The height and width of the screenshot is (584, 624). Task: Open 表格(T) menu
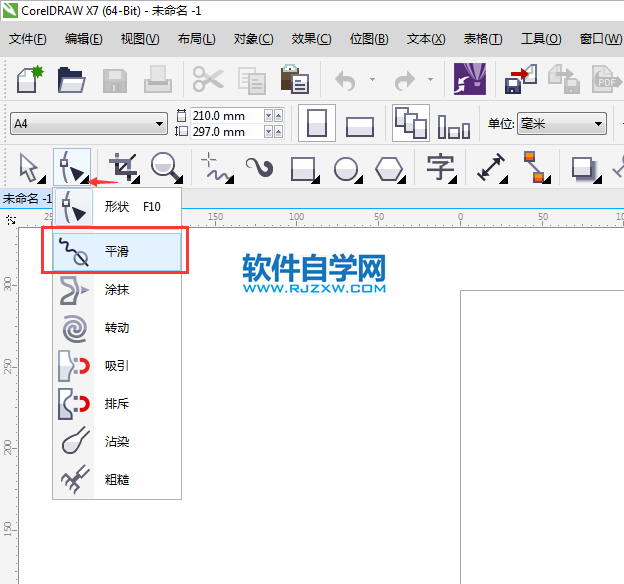tap(483, 39)
